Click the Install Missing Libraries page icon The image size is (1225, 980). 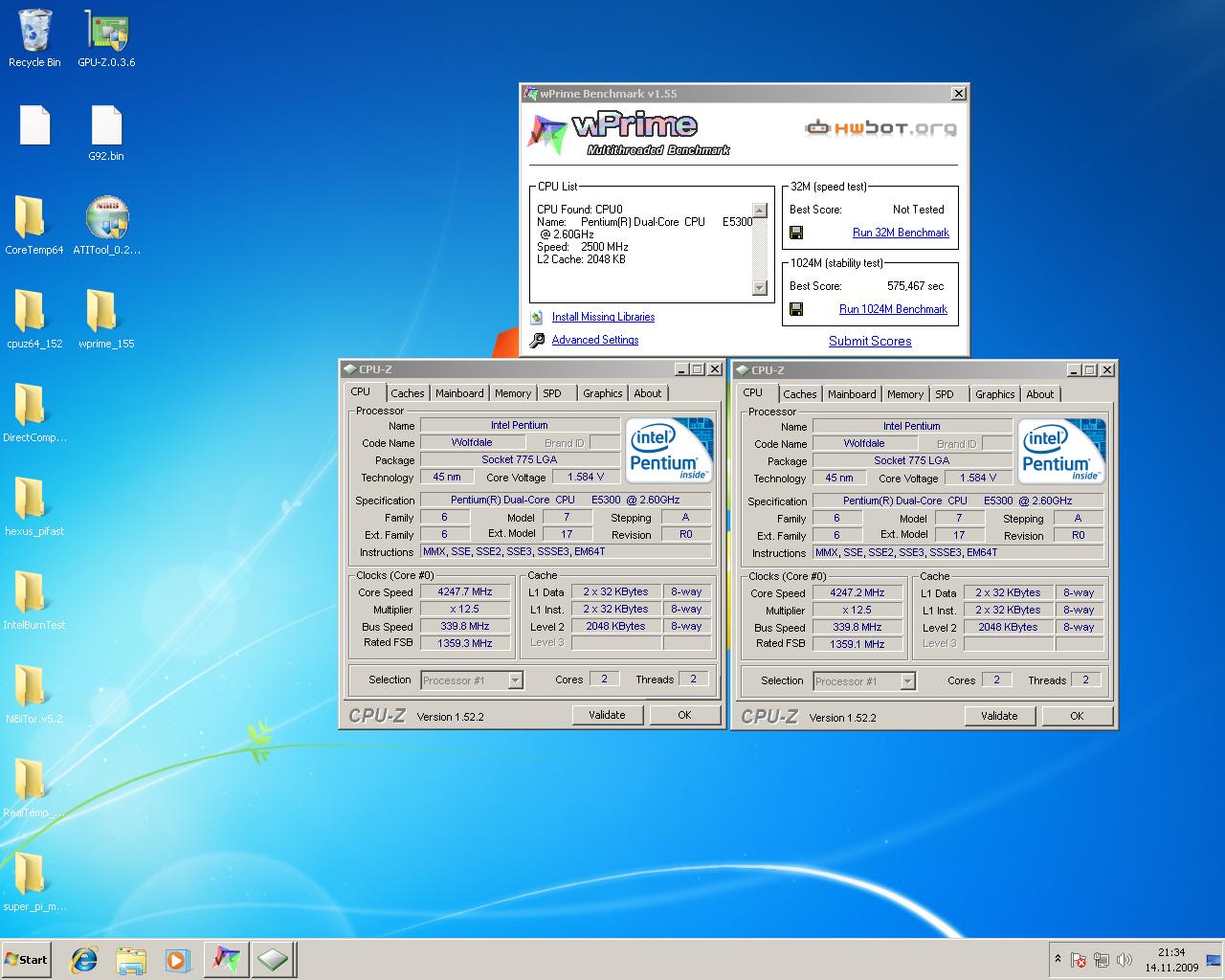tap(538, 317)
